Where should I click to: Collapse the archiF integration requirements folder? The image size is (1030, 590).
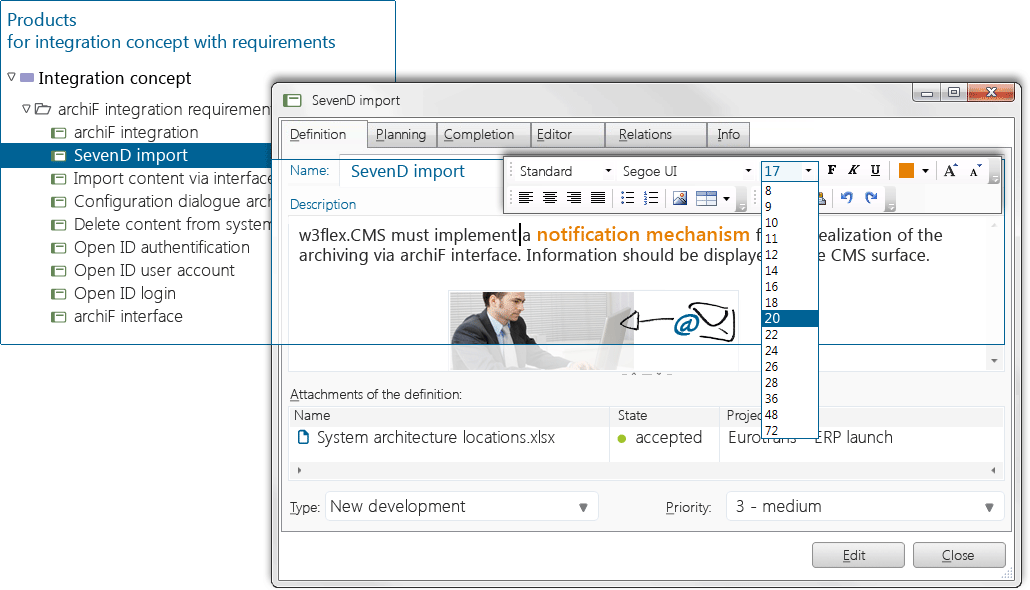pyautogui.click(x=26, y=108)
